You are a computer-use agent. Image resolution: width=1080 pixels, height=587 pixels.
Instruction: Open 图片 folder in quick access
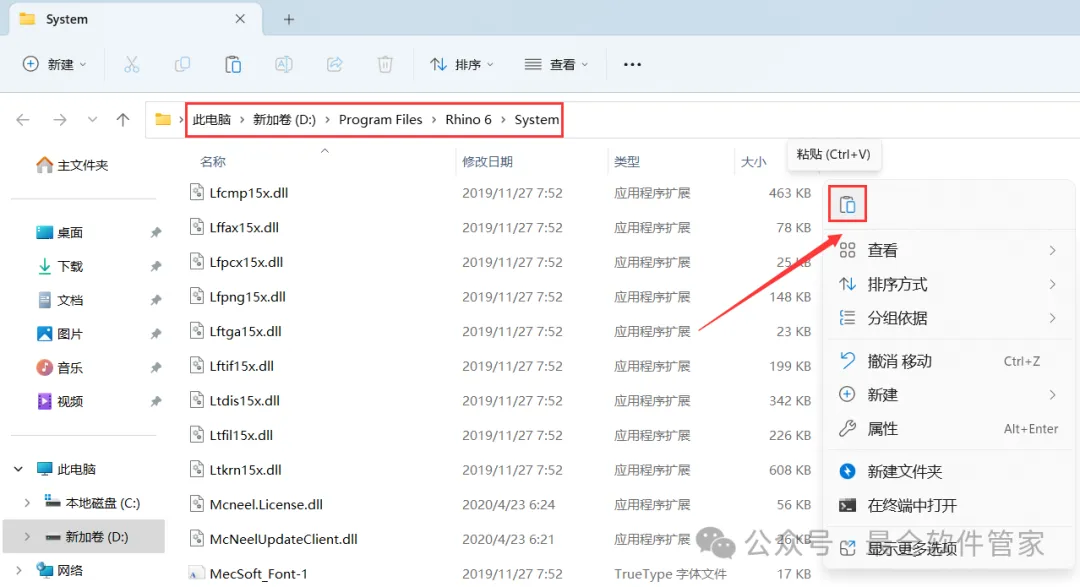60,334
